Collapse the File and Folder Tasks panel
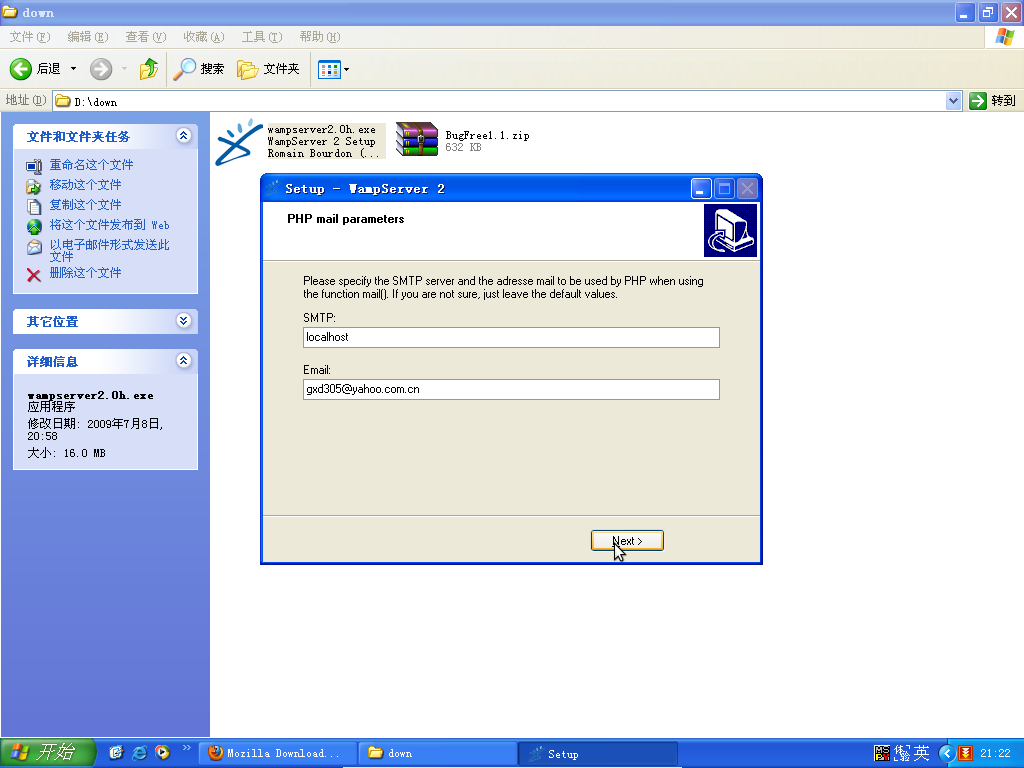This screenshot has width=1024, height=768. coord(184,136)
